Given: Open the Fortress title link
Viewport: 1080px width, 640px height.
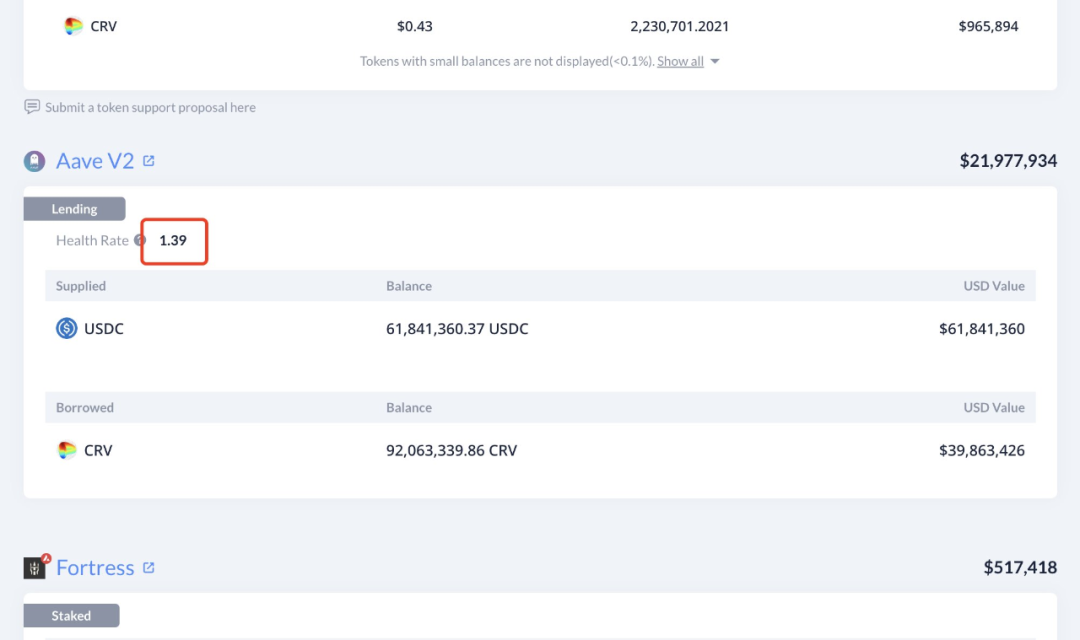Looking at the screenshot, I should (x=95, y=568).
